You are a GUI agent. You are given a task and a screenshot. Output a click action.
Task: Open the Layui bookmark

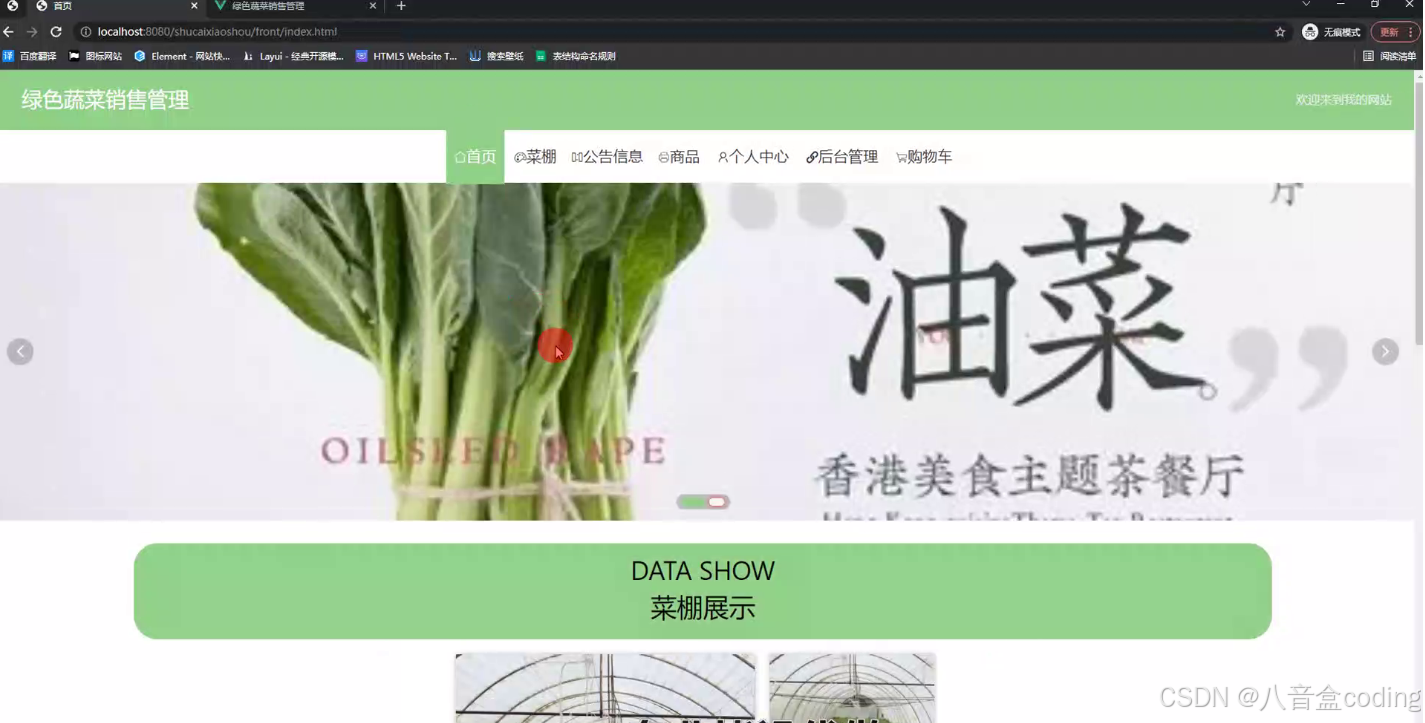point(294,56)
